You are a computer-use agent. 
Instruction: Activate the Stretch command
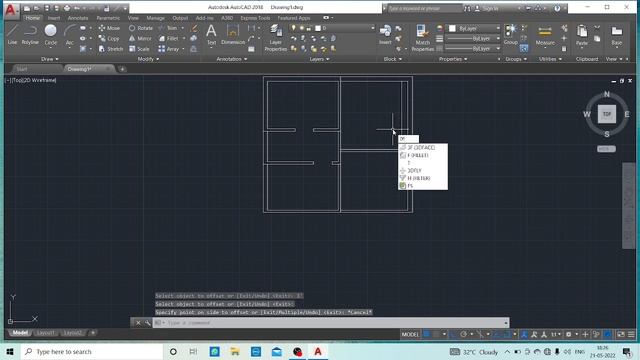pos(111,49)
